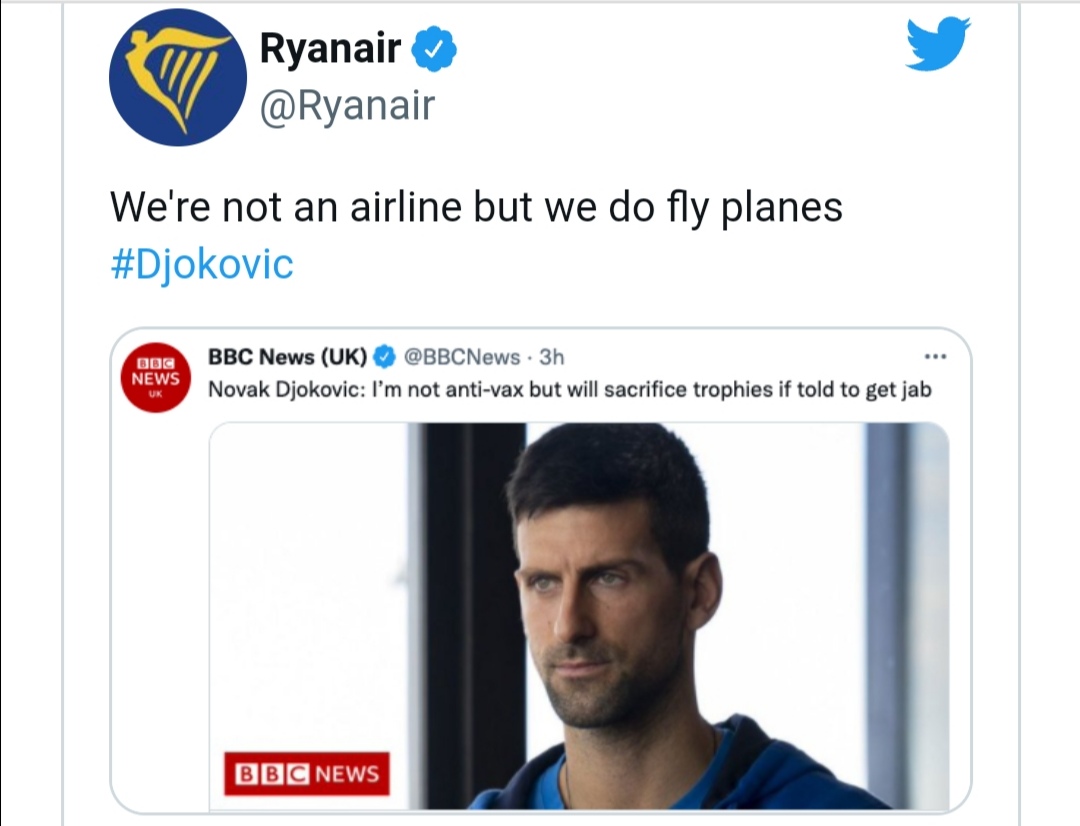Open the #Djokovic hashtag link
Viewport: 1080px width, 826px height.
202,264
